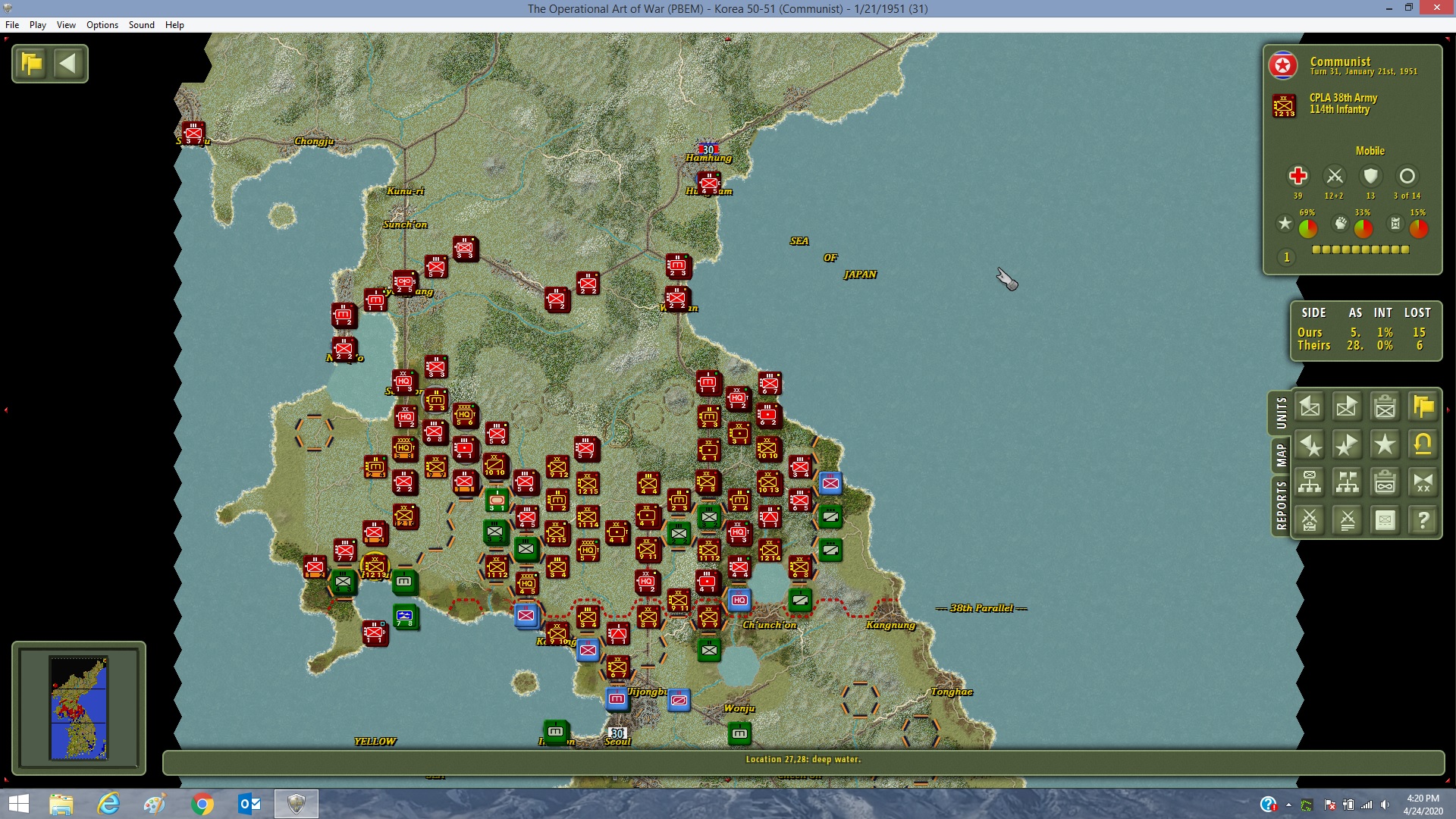Click the 69% proficiency pie indicator
Screen dimensions: 1456x819
pos(1307,228)
